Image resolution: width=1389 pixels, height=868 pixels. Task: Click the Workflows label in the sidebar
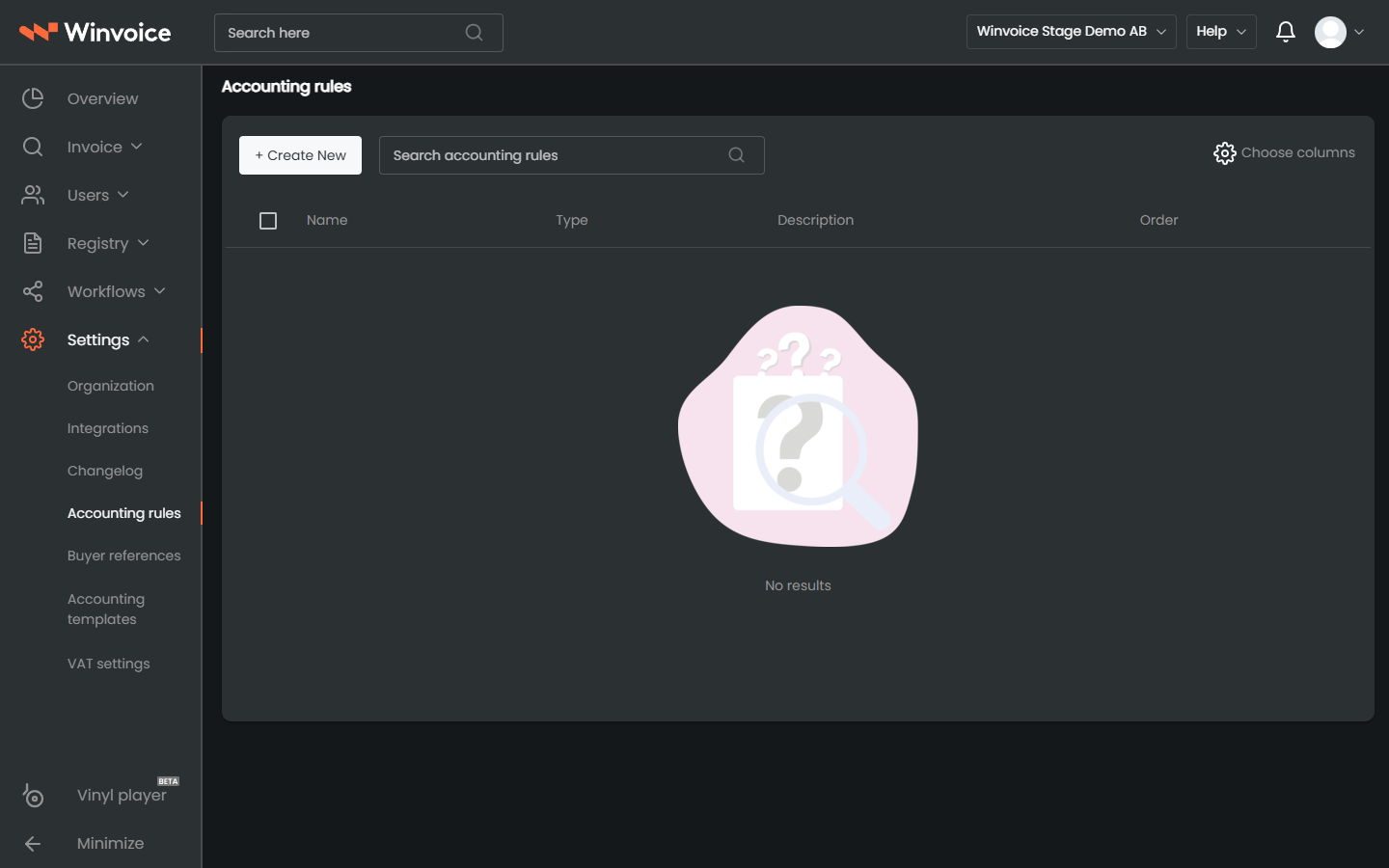point(106,291)
